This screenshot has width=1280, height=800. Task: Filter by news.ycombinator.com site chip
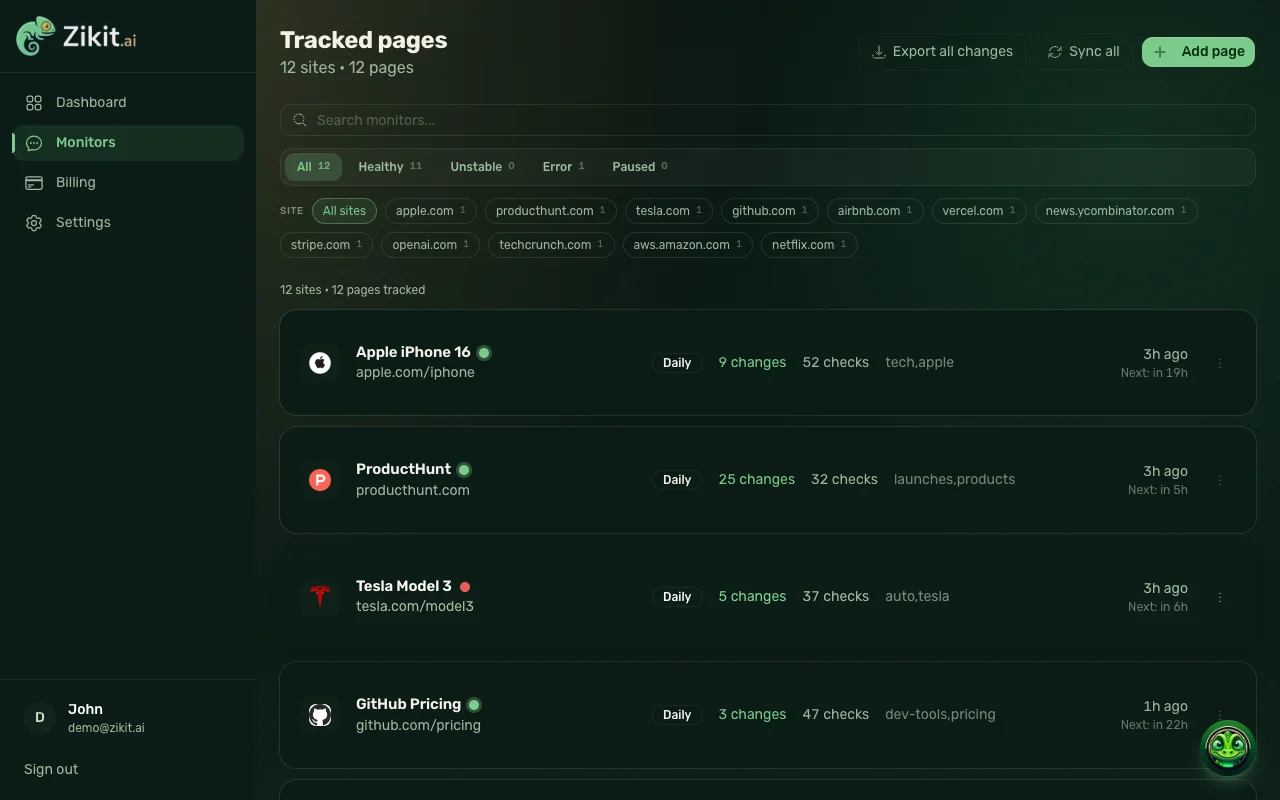pos(1116,211)
